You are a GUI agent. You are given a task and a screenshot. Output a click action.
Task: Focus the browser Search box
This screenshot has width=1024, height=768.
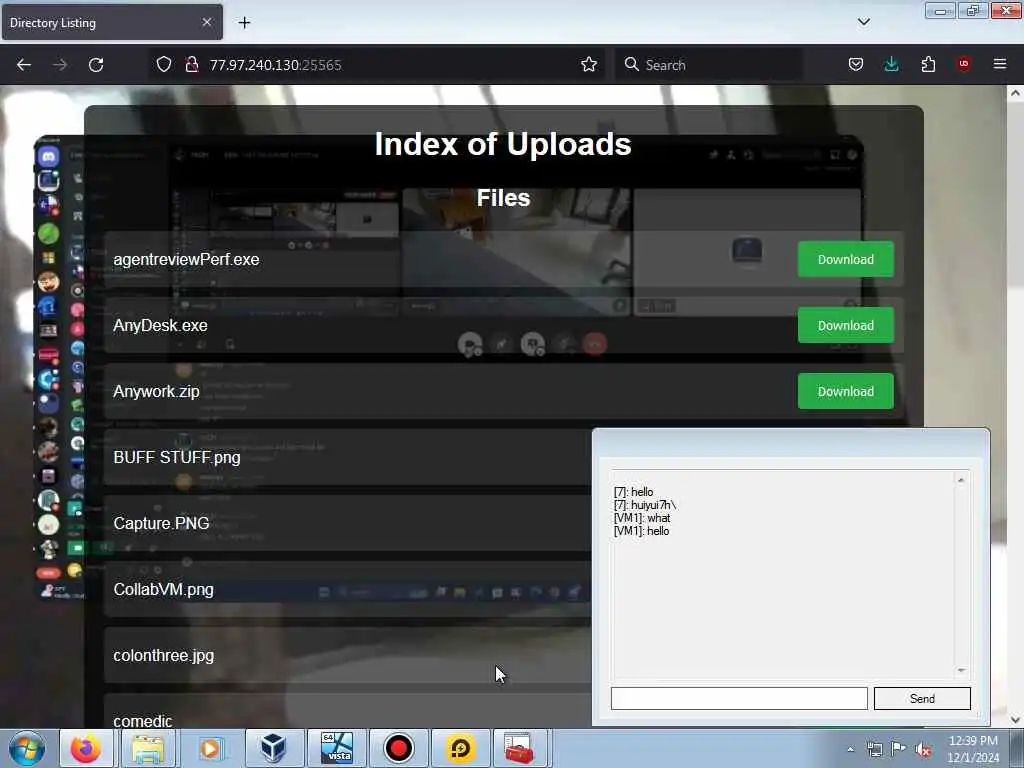pyautogui.click(x=709, y=65)
